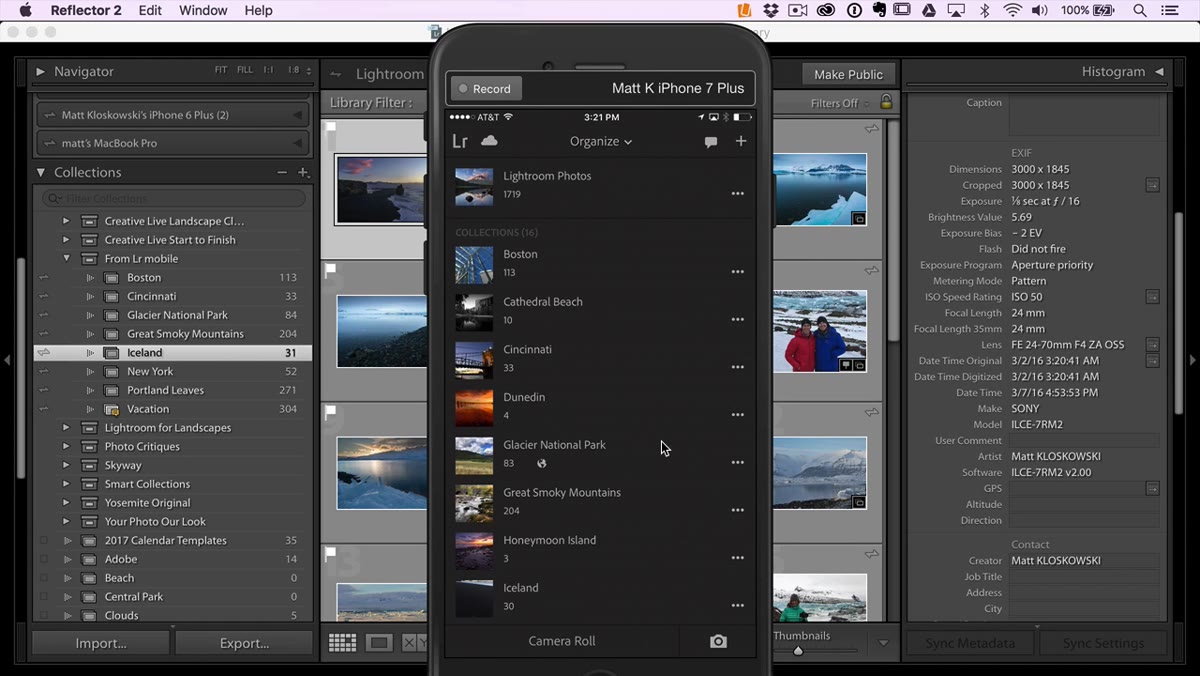
Task: Open the Dropbox menu bar icon
Action: (771, 10)
